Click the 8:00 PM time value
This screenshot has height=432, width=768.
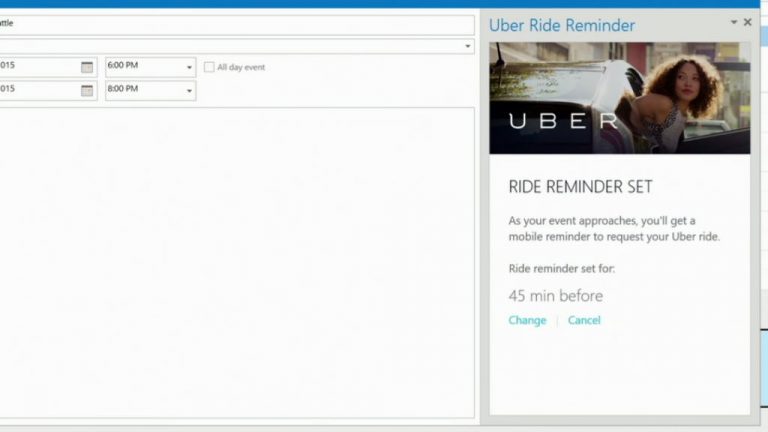[122, 89]
